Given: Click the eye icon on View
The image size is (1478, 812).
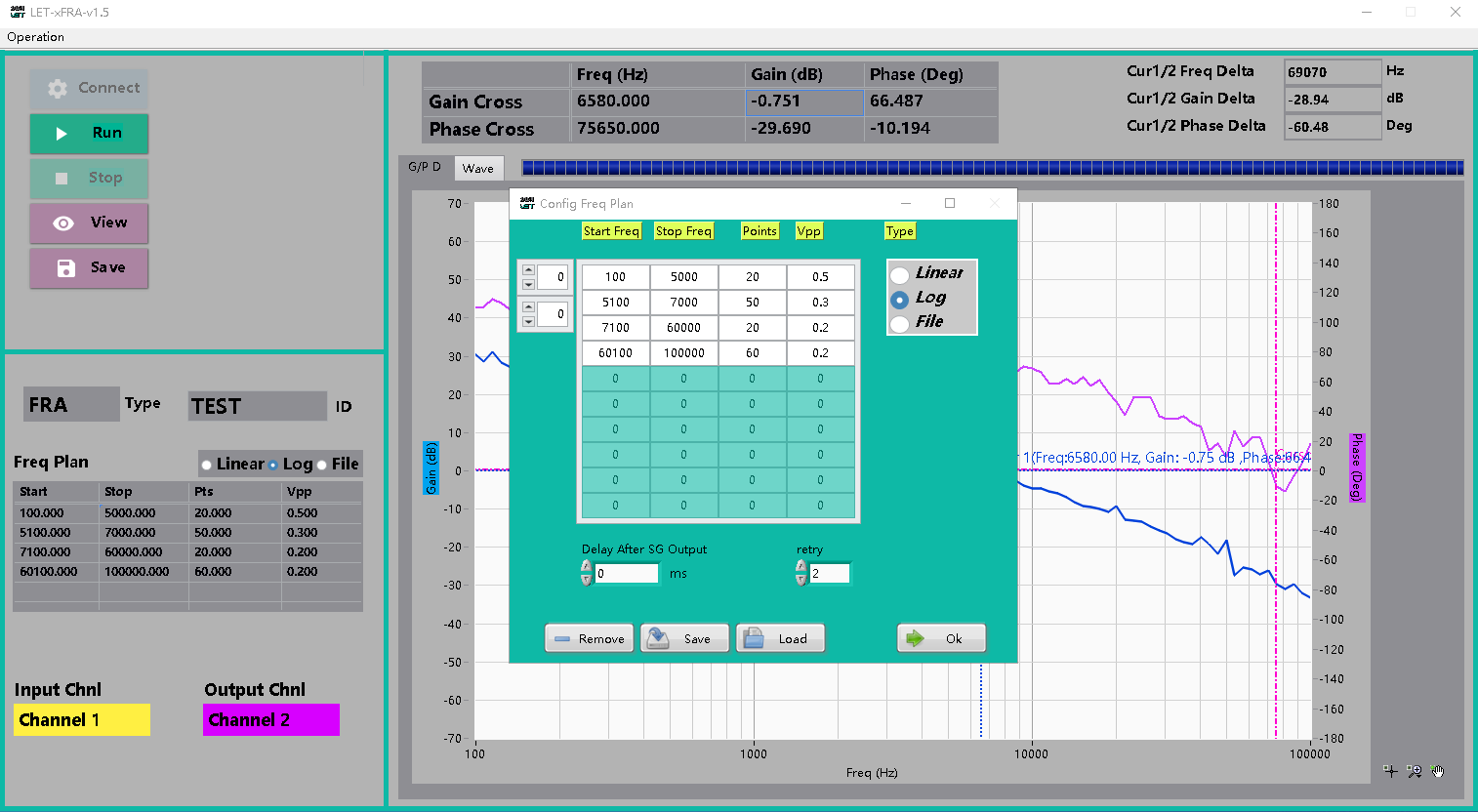Looking at the screenshot, I should pos(63,223).
